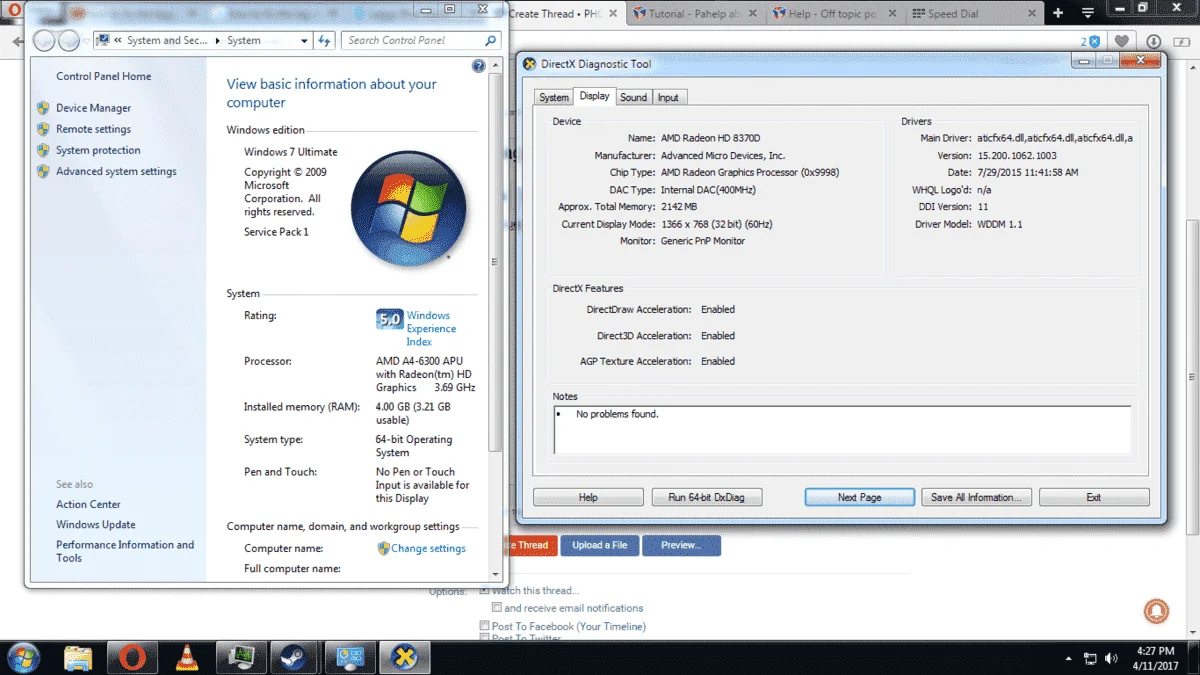Image resolution: width=1200 pixels, height=675 pixels.
Task: Click the refresh button beside the address bar
Action: pos(324,40)
